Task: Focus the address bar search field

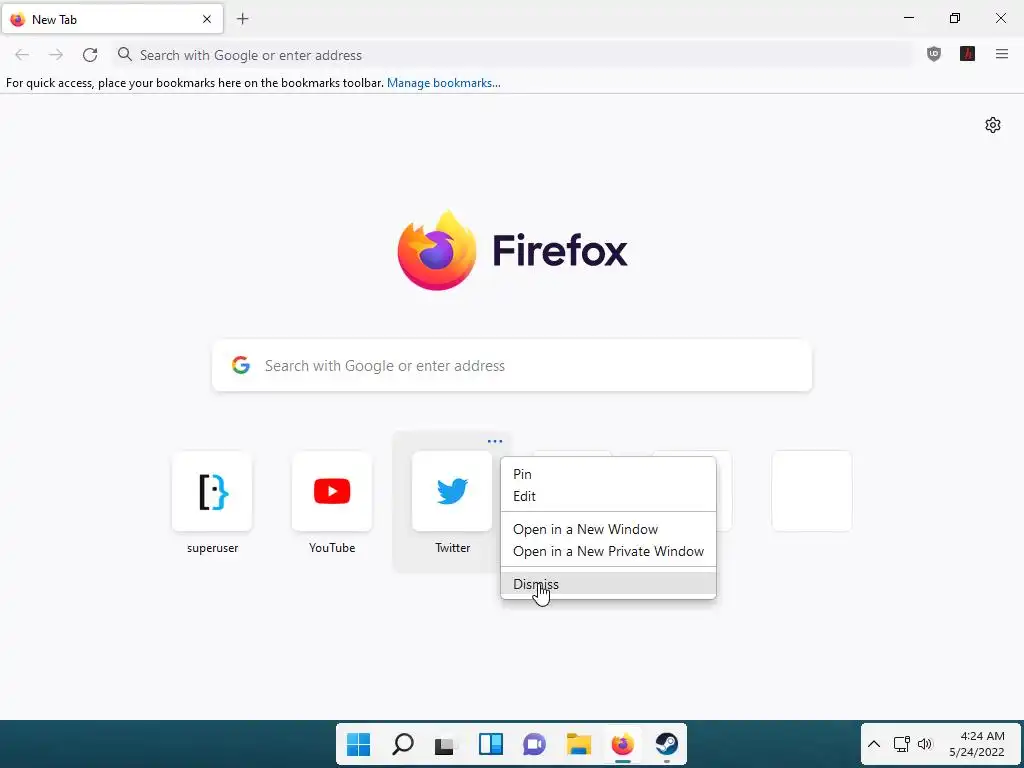Action: 513,55
